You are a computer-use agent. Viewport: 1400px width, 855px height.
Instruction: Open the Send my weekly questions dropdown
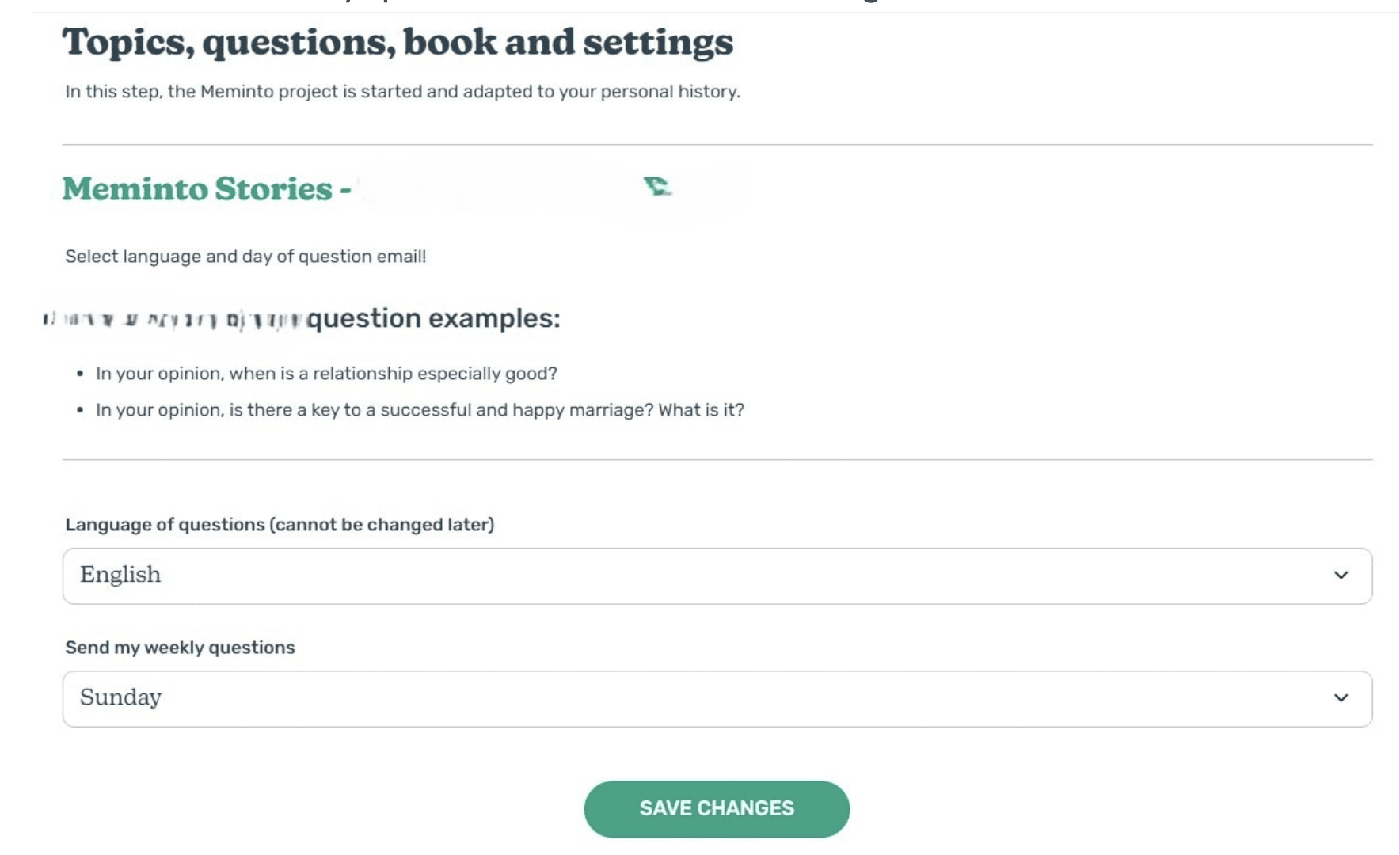coord(717,698)
